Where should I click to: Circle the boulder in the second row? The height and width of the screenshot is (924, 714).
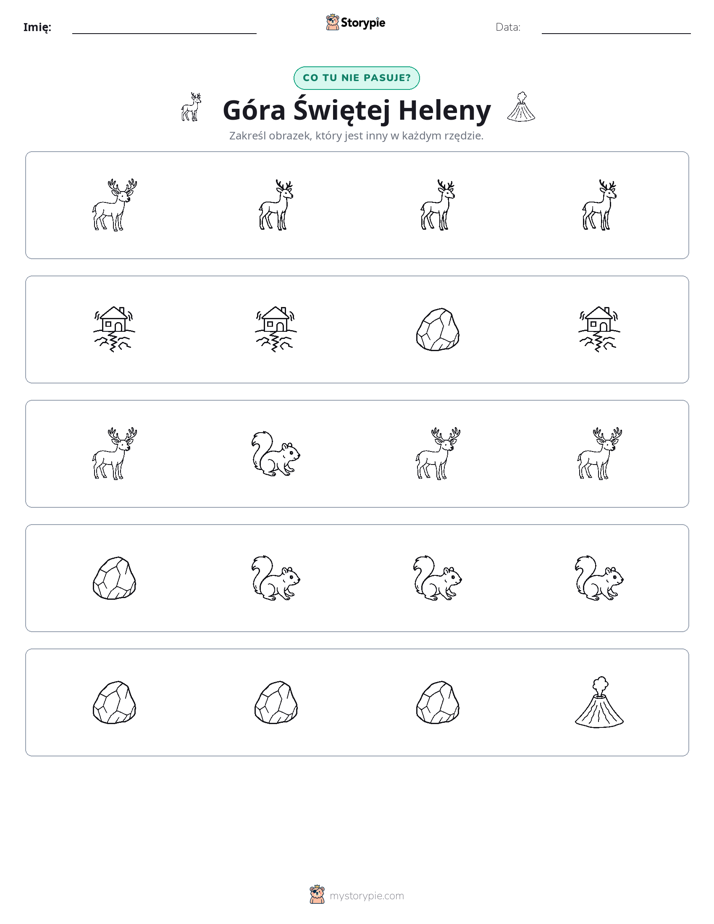coord(438,329)
